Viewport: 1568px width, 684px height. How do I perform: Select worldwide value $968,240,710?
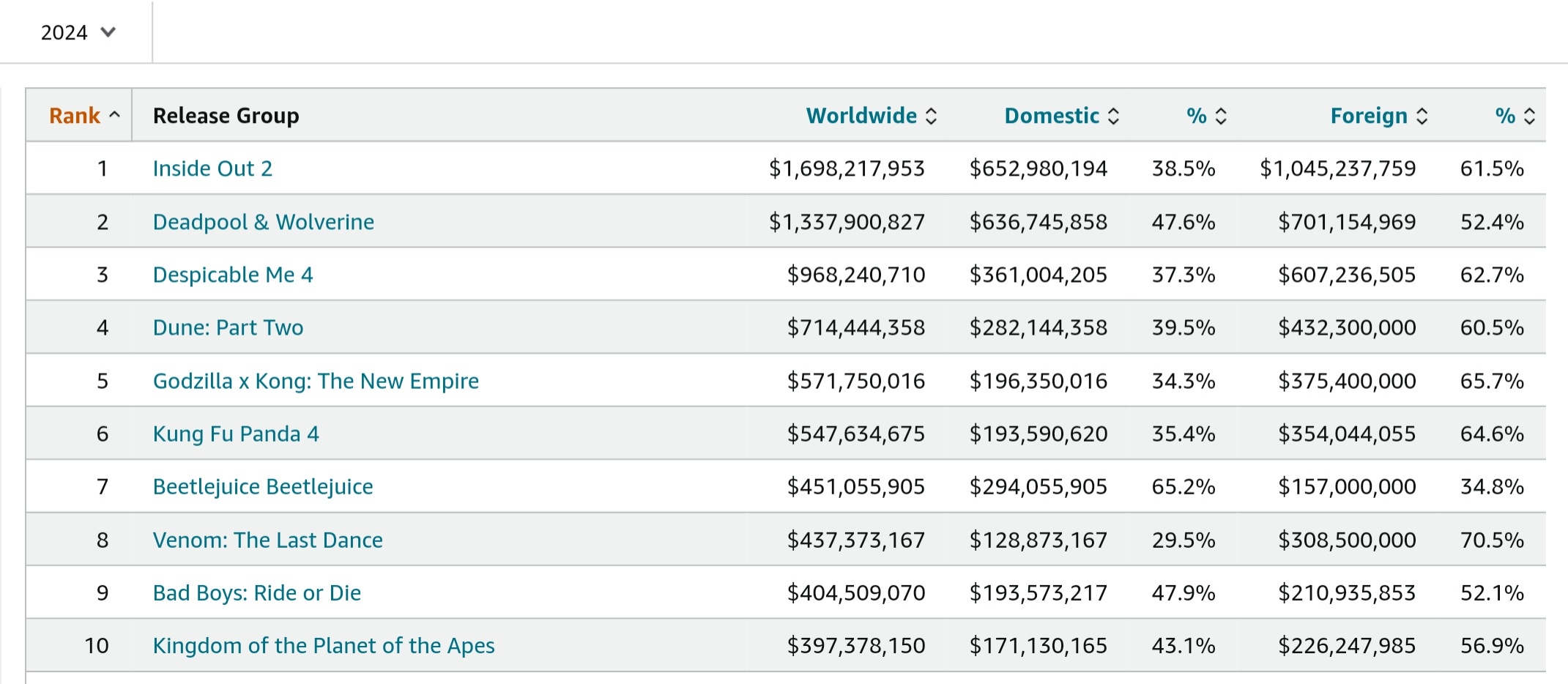click(x=856, y=275)
